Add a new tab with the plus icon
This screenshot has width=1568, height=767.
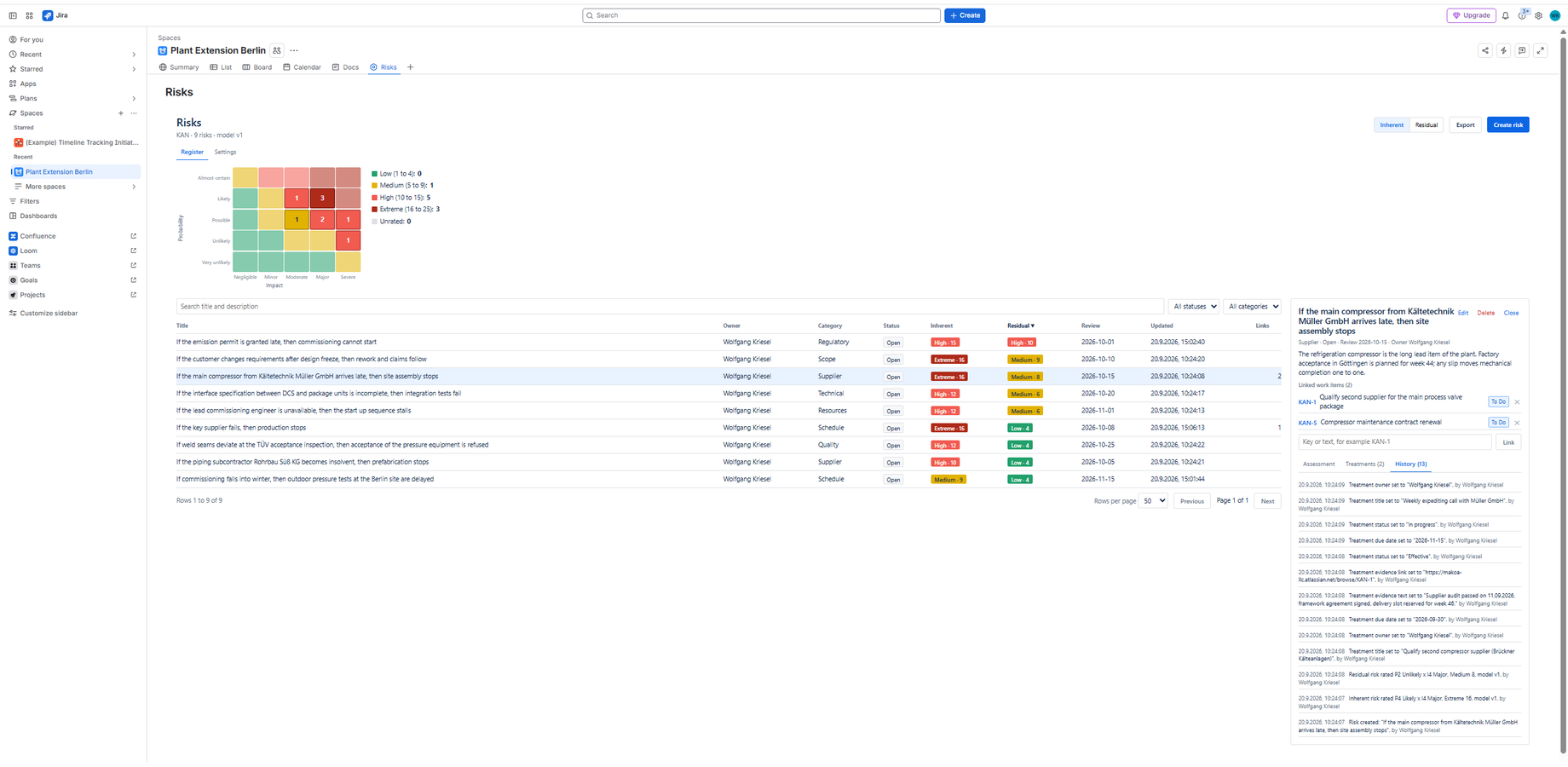click(x=410, y=67)
